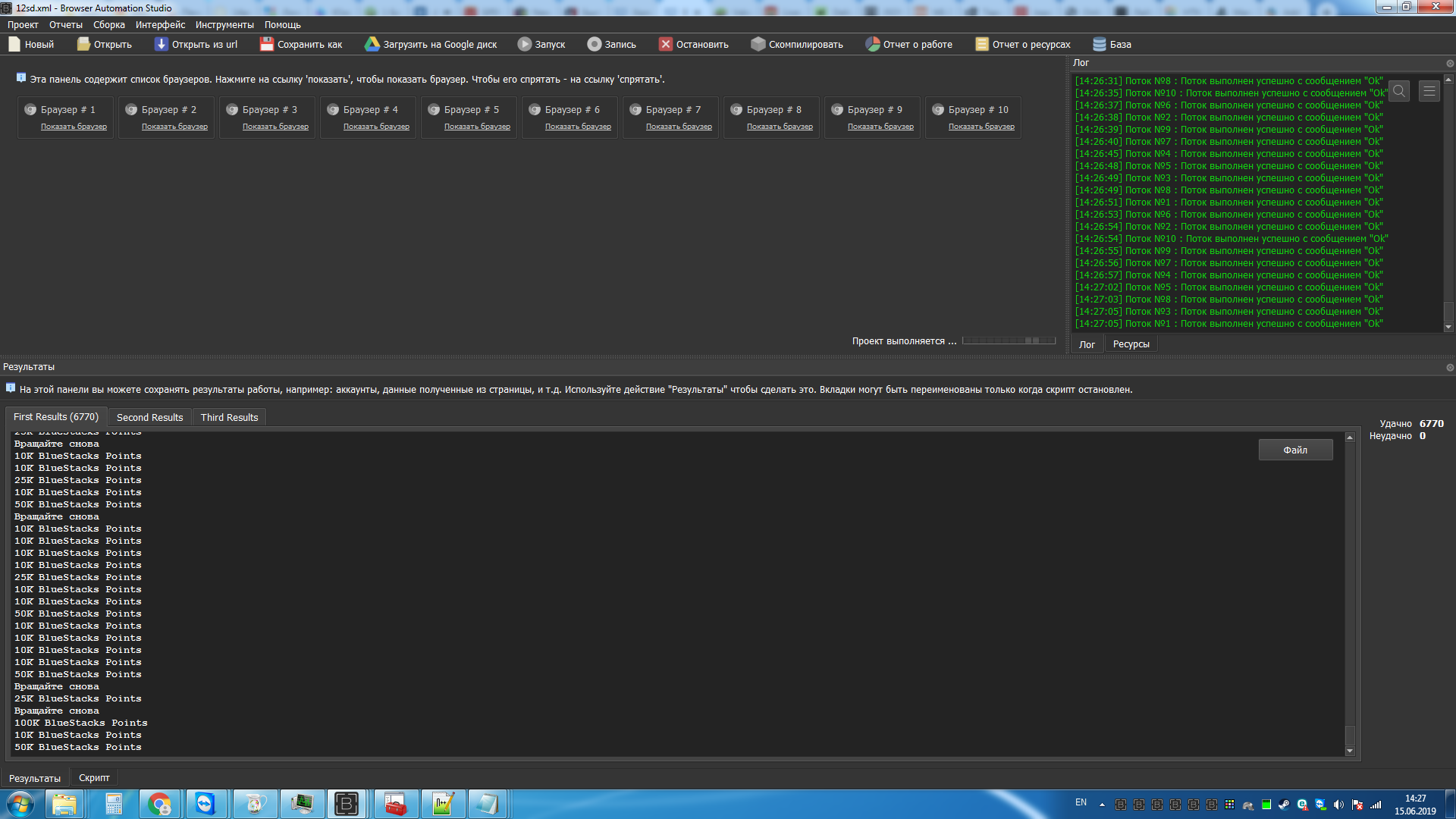The image size is (1456, 819).
Task: Click the EN language indicator
Action: (1081, 802)
